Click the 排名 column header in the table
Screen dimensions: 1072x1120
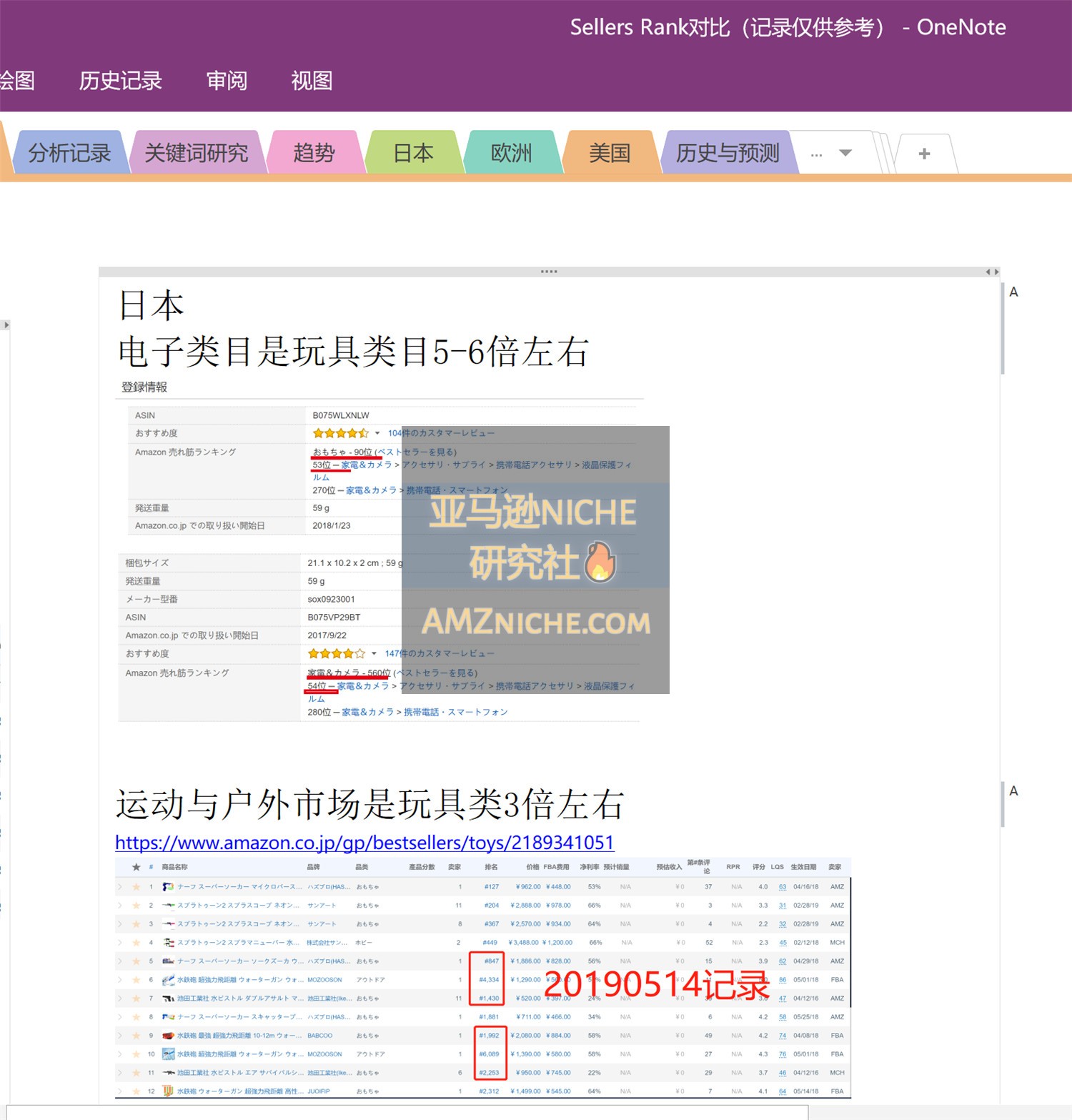(491, 867)
